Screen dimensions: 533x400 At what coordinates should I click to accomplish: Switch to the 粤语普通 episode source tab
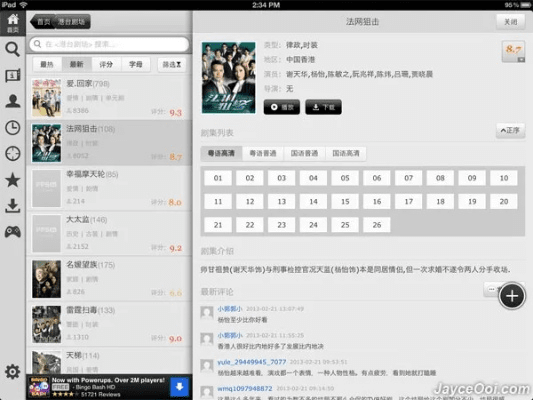click(263, 153)
